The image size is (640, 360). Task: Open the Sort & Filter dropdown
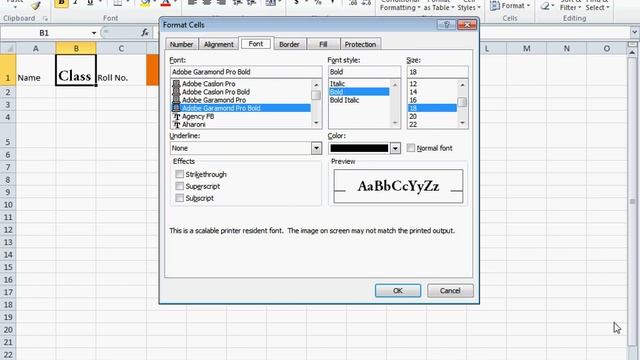pyautogui.click(x=570, y=6)
